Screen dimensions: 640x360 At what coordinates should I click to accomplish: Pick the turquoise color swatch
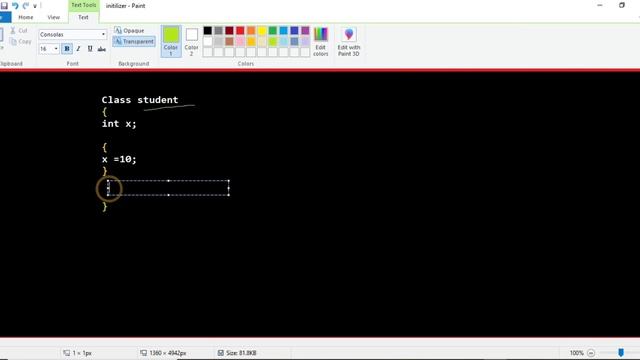coord(284,31)
